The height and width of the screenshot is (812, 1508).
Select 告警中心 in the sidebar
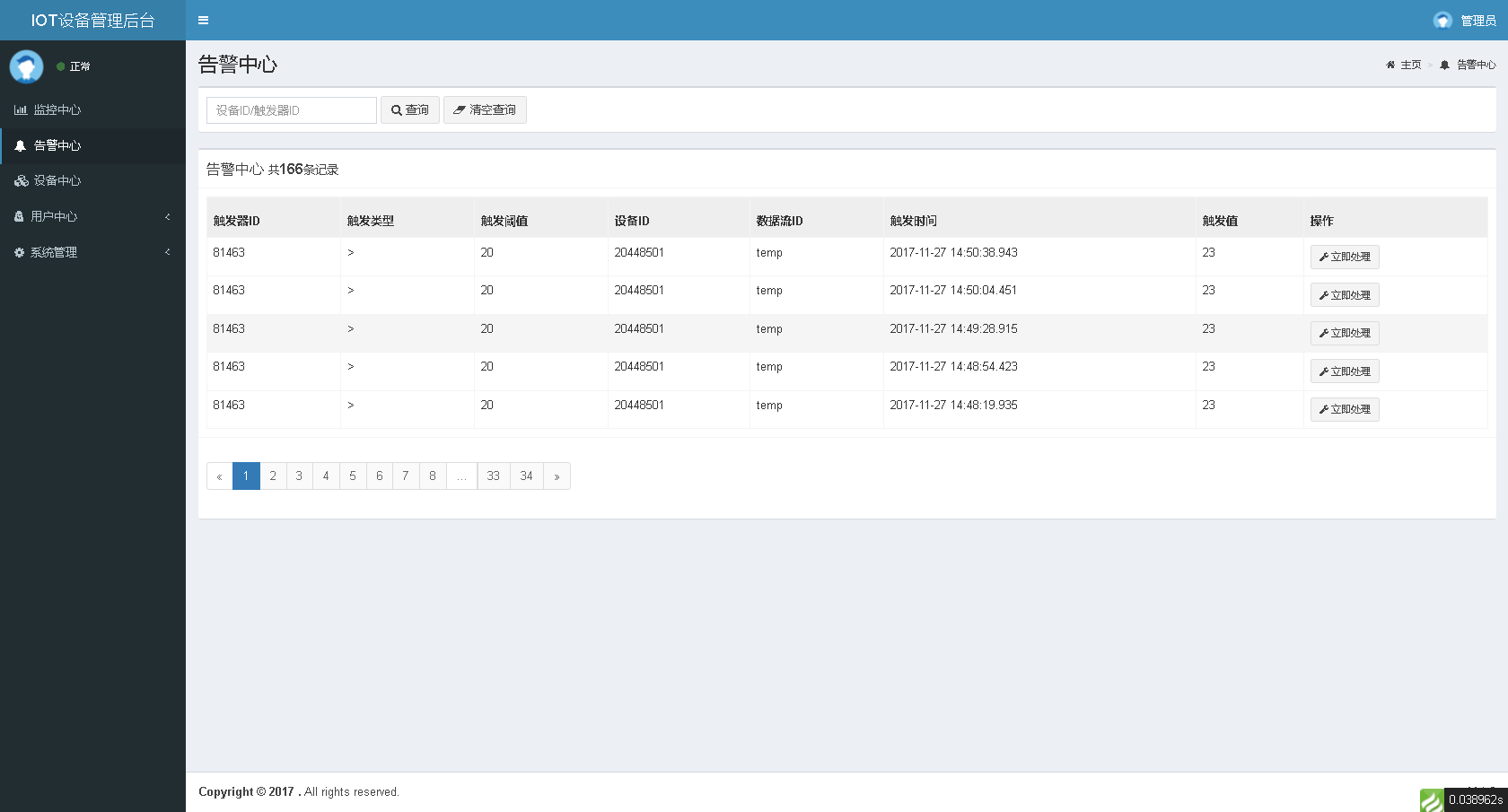(x=92, y=145)
